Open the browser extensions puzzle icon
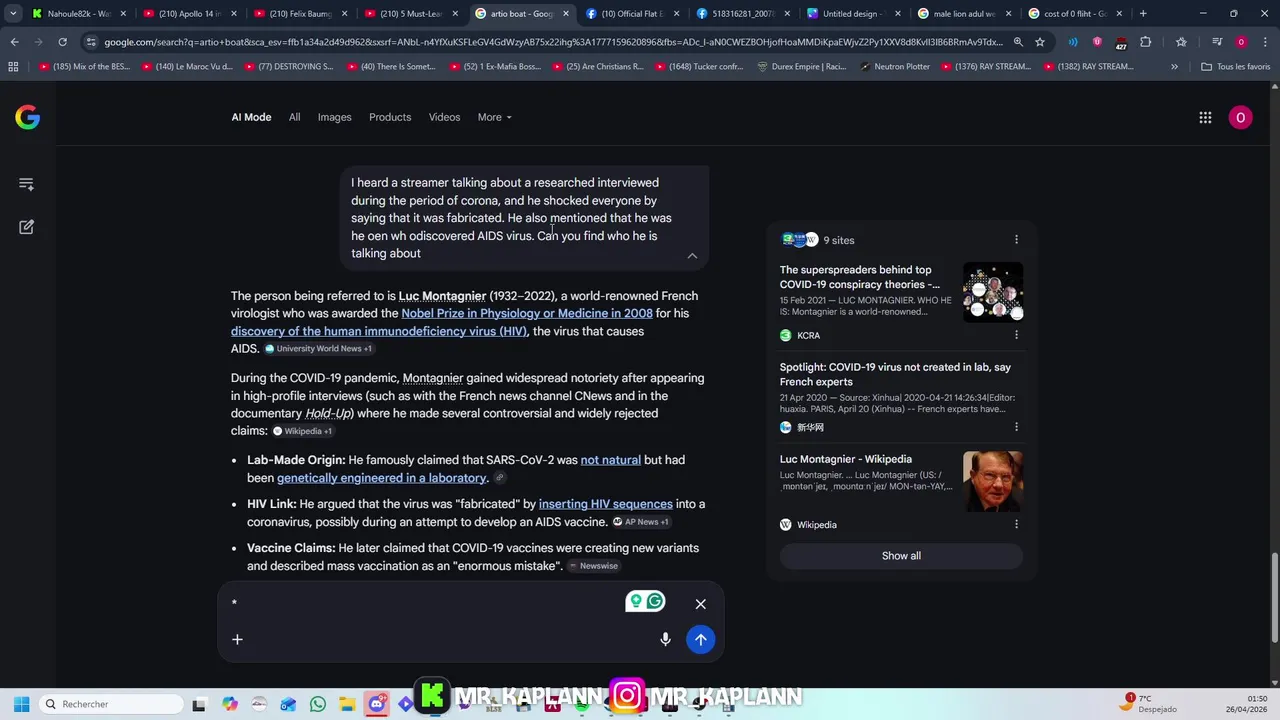This screenshot has width=1280, height=720. [1145, 42]
